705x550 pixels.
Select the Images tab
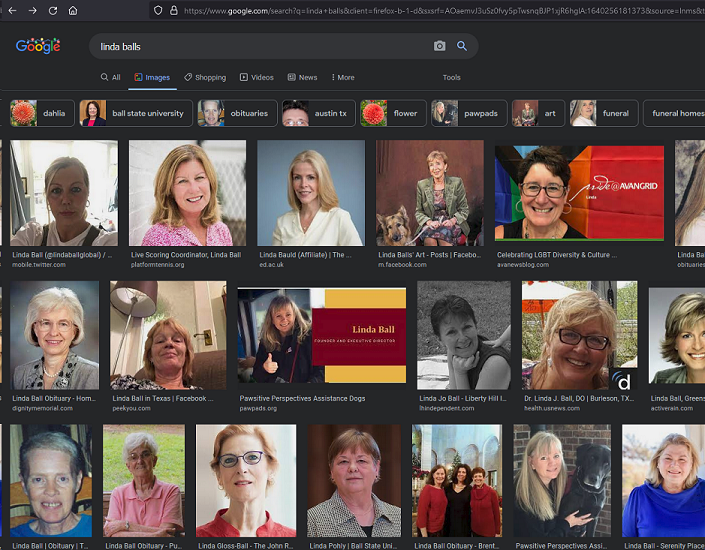coord(152,77)
